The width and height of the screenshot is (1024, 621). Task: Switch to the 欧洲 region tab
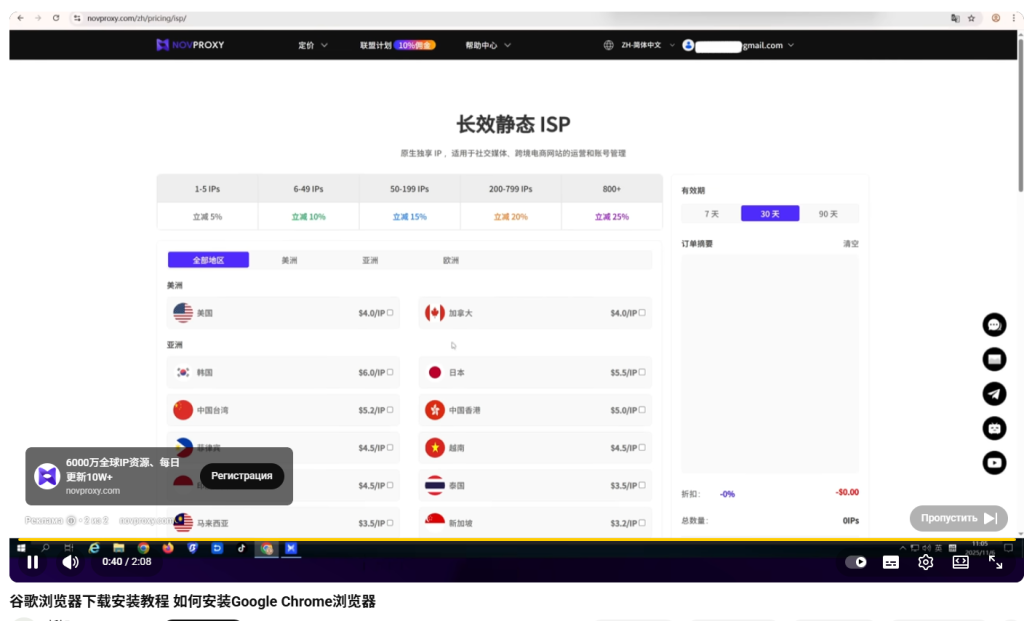450,259
